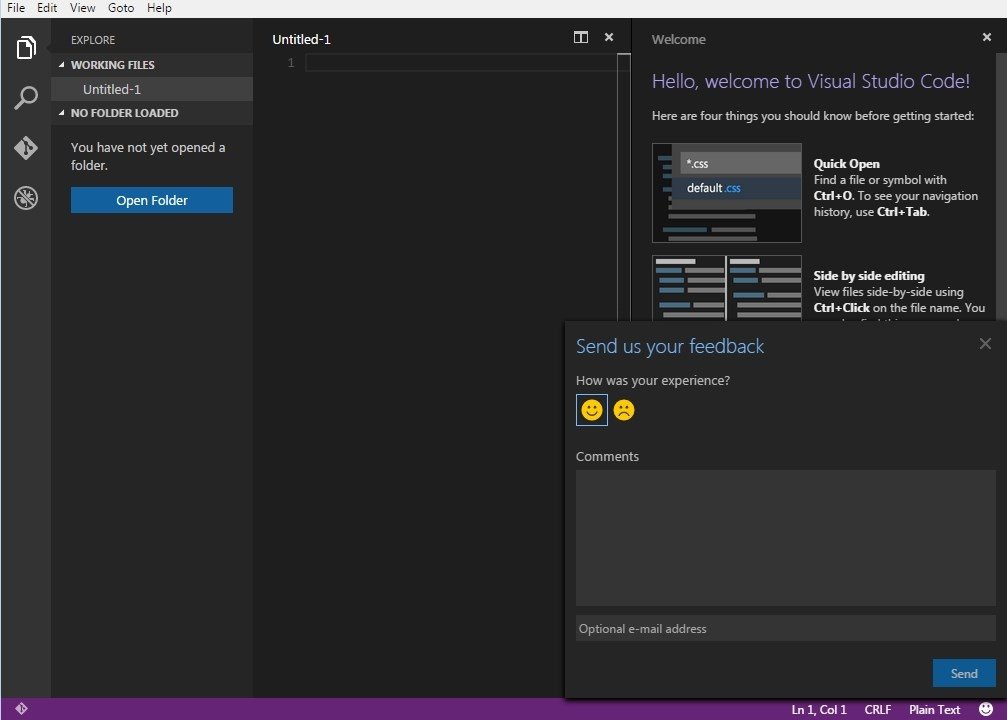Open feedback using the status bar smiley icon
The height and width of the screenshot is (720, 1007).
pos(985,709)
